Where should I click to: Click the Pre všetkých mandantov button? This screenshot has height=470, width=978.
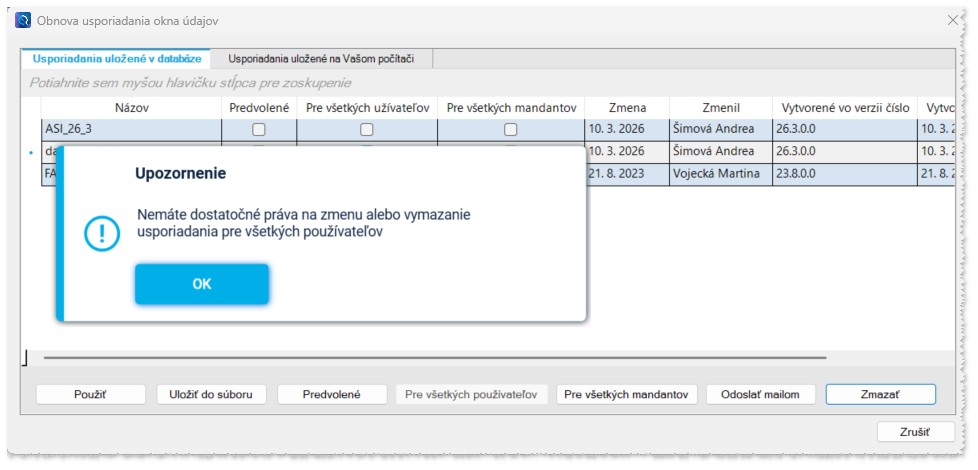pos(627,394)
